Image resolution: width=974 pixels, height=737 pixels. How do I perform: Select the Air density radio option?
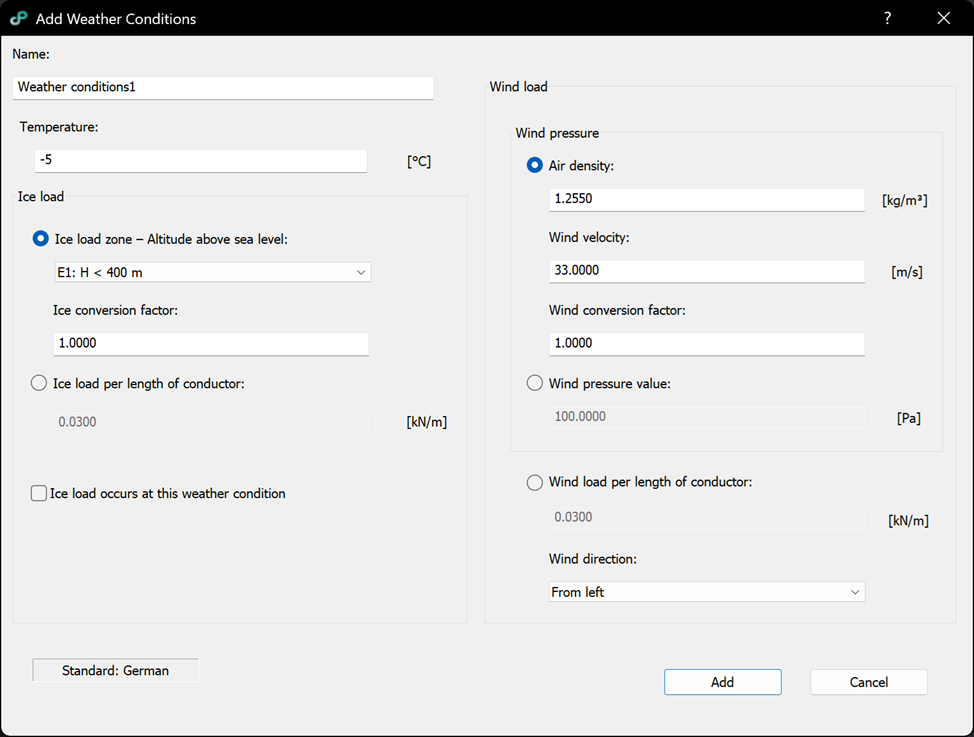point(535,166)
